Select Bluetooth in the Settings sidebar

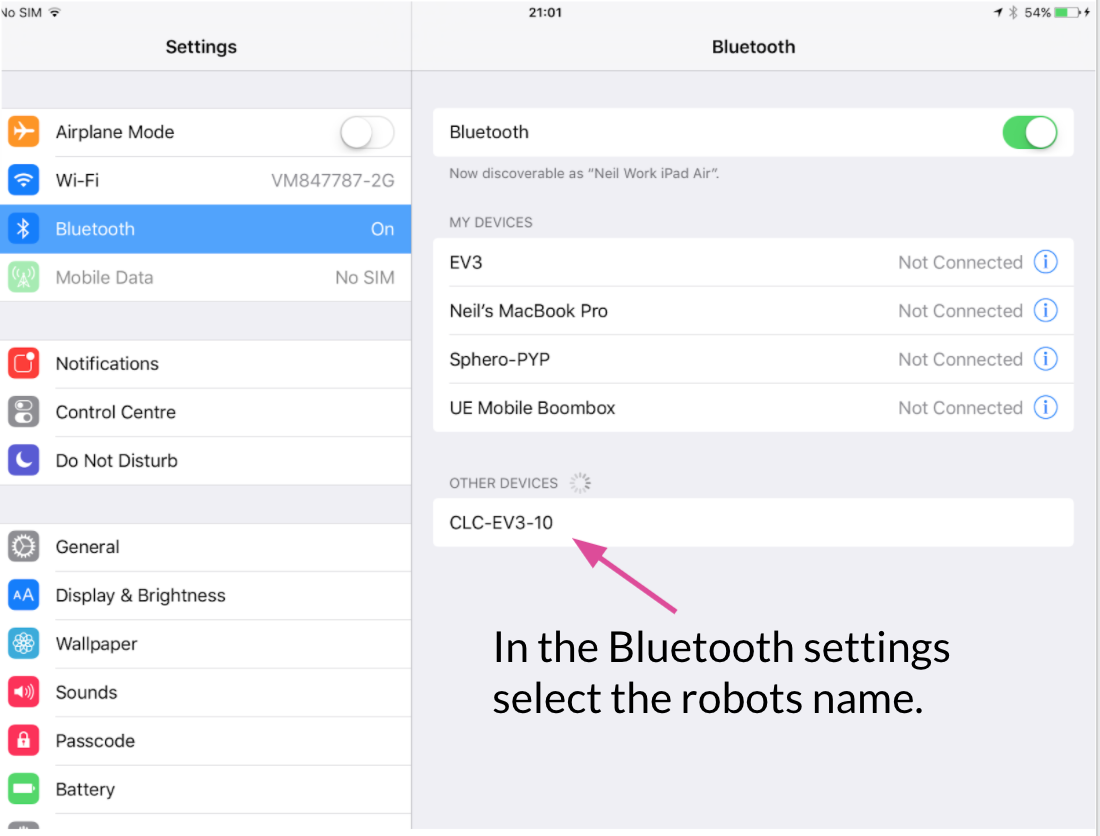pos(206,229)
